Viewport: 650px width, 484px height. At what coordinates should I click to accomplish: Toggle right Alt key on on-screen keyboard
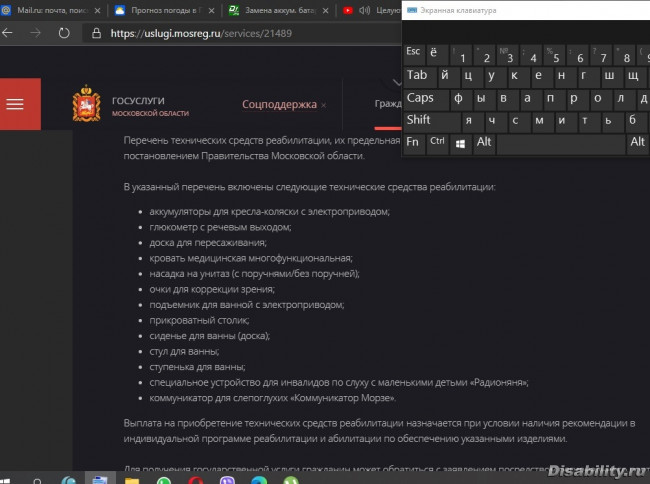[638, 144]
